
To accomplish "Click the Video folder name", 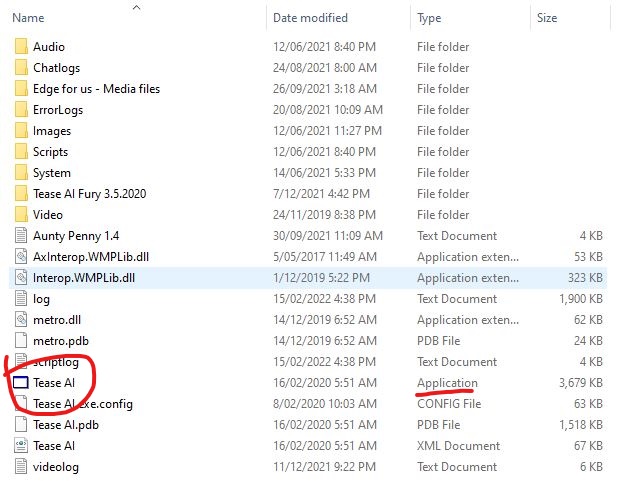I will click(48, 215).
